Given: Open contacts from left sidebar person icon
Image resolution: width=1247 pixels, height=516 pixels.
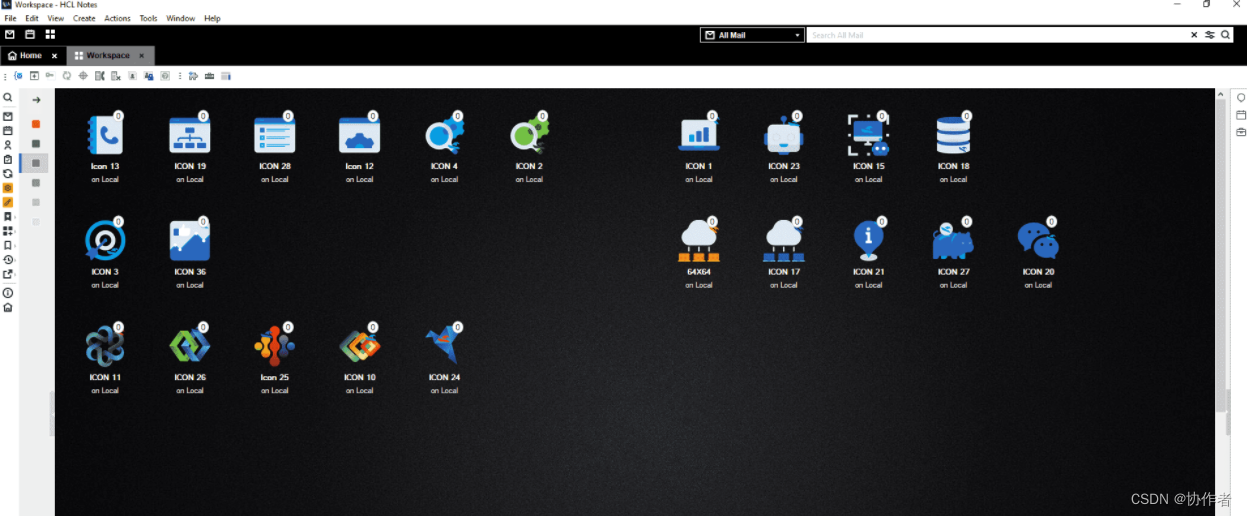Looking at the screenshot, I should [x=8, y=145].
